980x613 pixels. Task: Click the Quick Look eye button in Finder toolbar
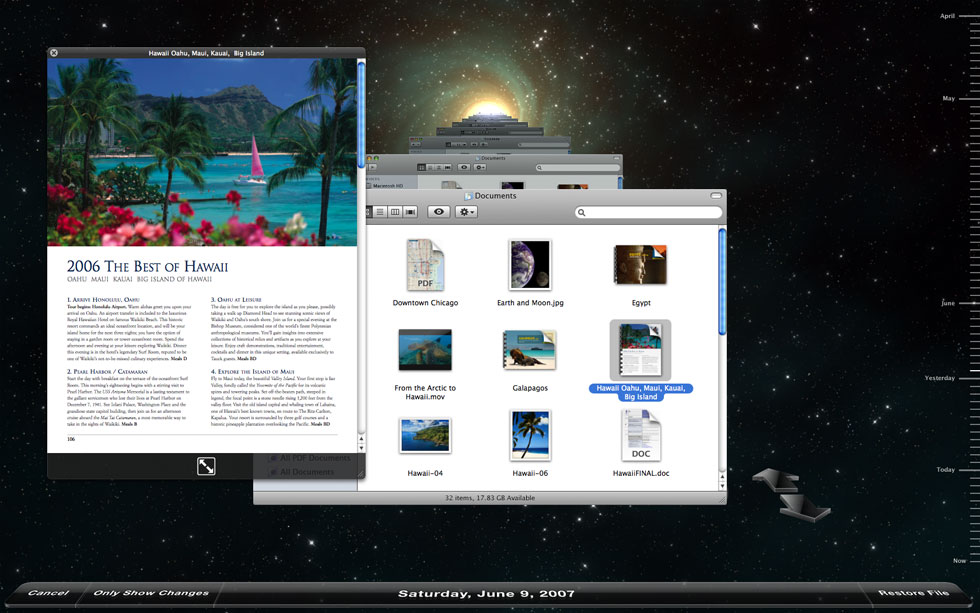point(438,212)
